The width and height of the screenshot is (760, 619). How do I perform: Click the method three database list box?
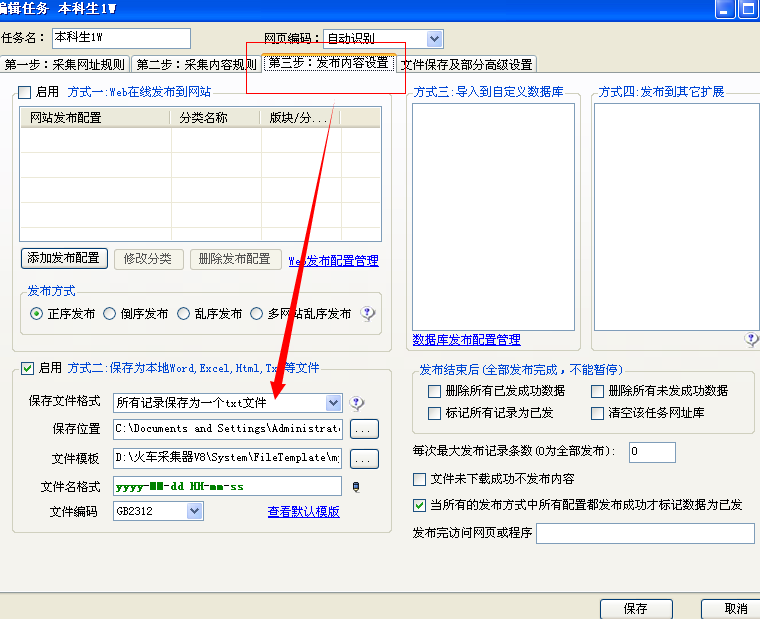493,217
